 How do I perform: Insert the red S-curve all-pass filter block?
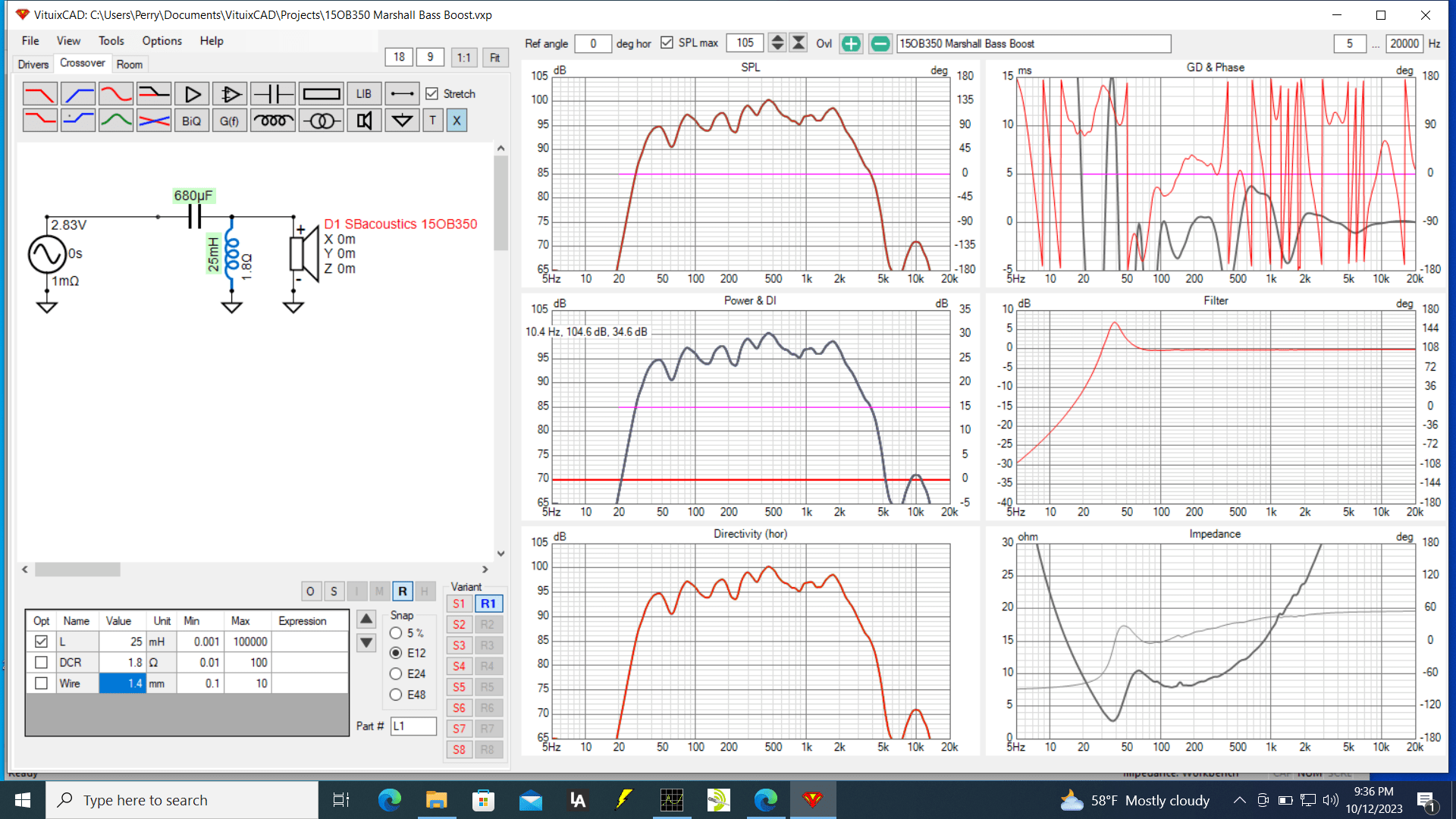click(116, 94)
